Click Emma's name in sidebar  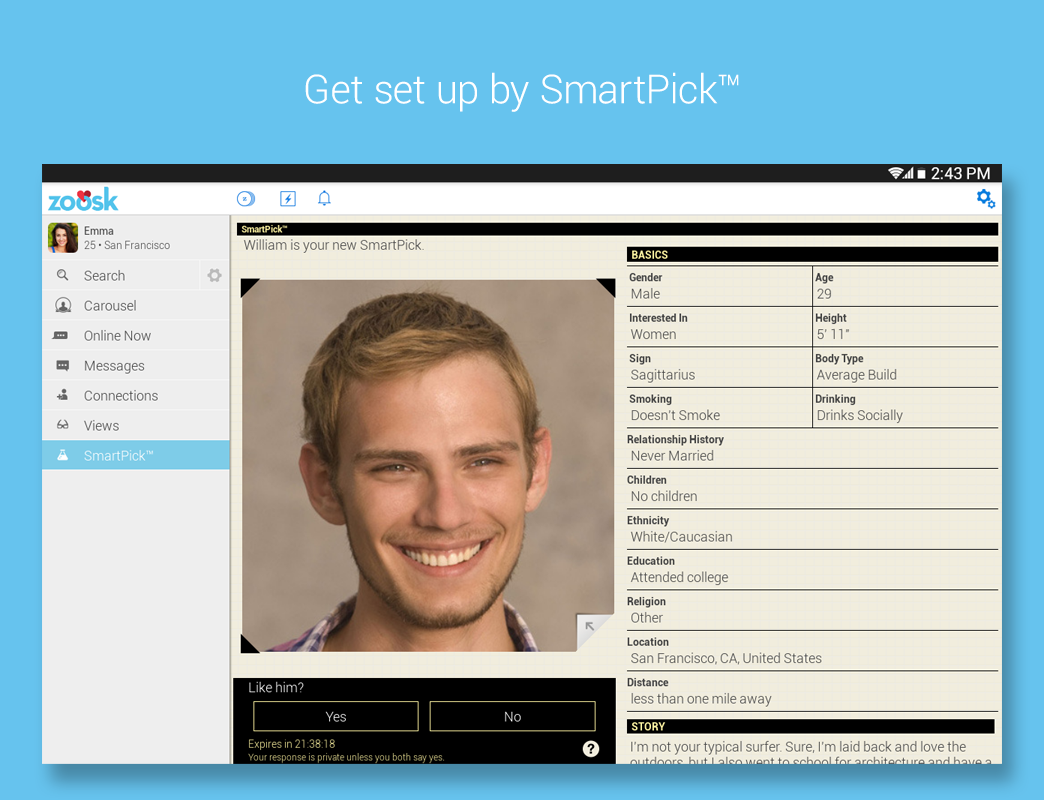click(x=99, y=230)
